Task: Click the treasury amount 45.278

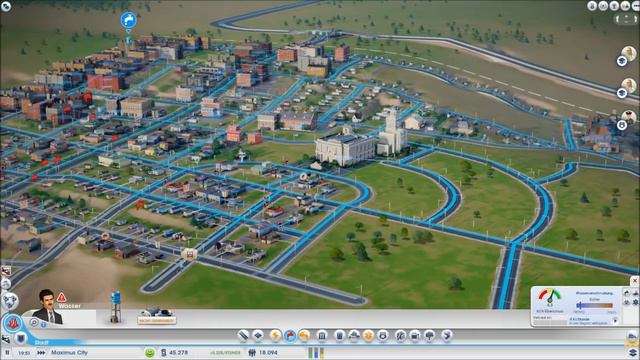Action: [178, 352]
